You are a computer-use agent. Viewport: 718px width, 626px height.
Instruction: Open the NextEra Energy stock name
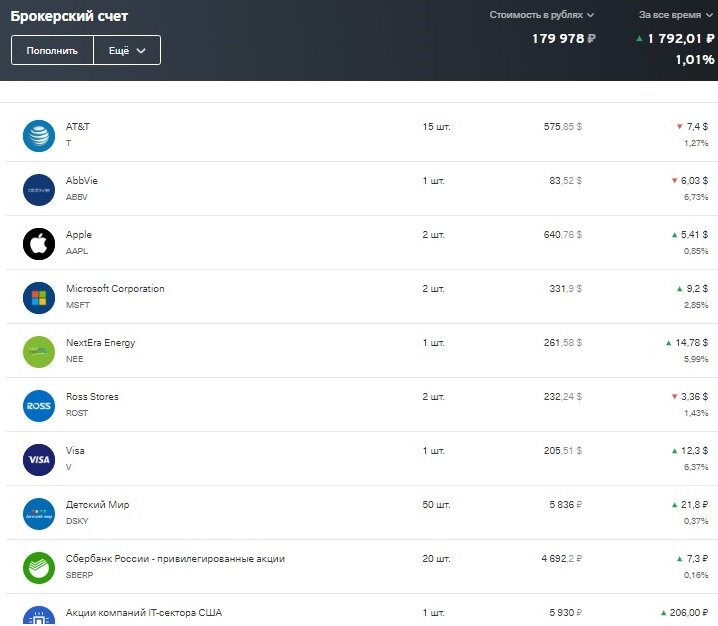pos(101,343)
